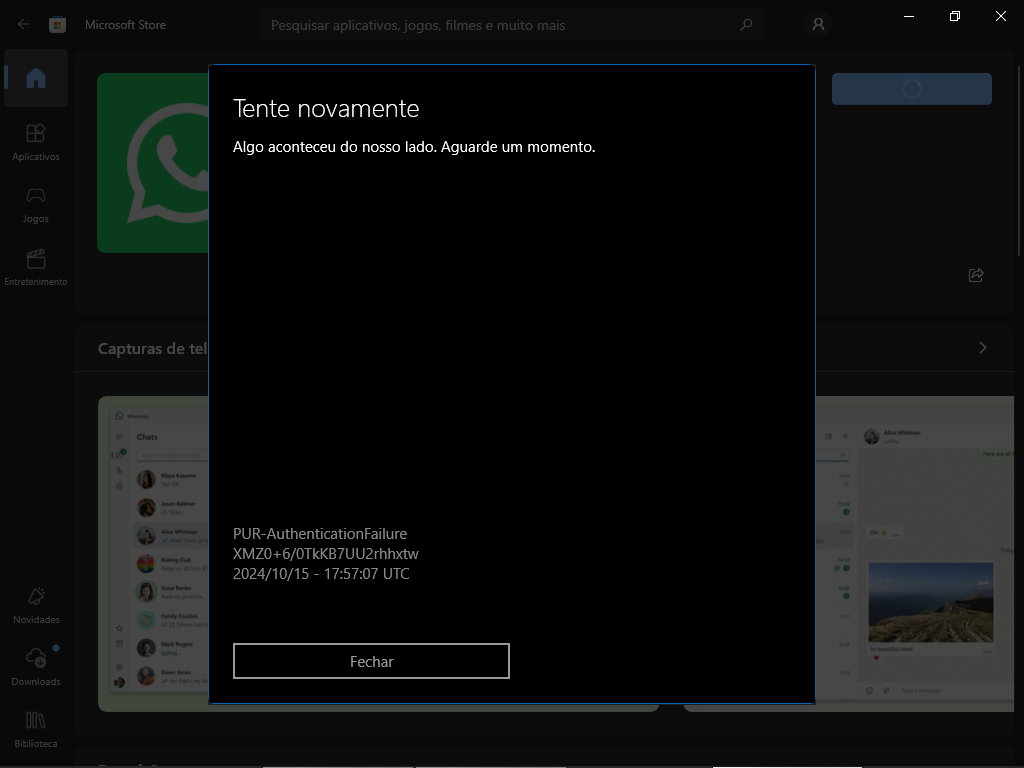Expand the Capturas de tela section chevron
Screen dimensions: 1024x768
[982, 347]
